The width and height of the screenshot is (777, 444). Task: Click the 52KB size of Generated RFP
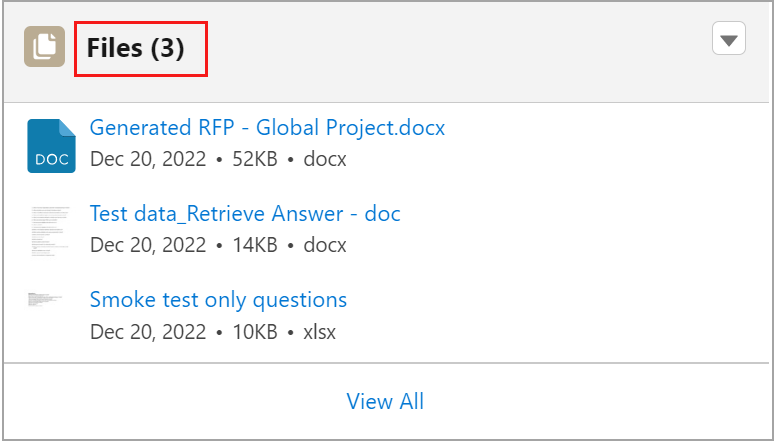click(254, 159)
